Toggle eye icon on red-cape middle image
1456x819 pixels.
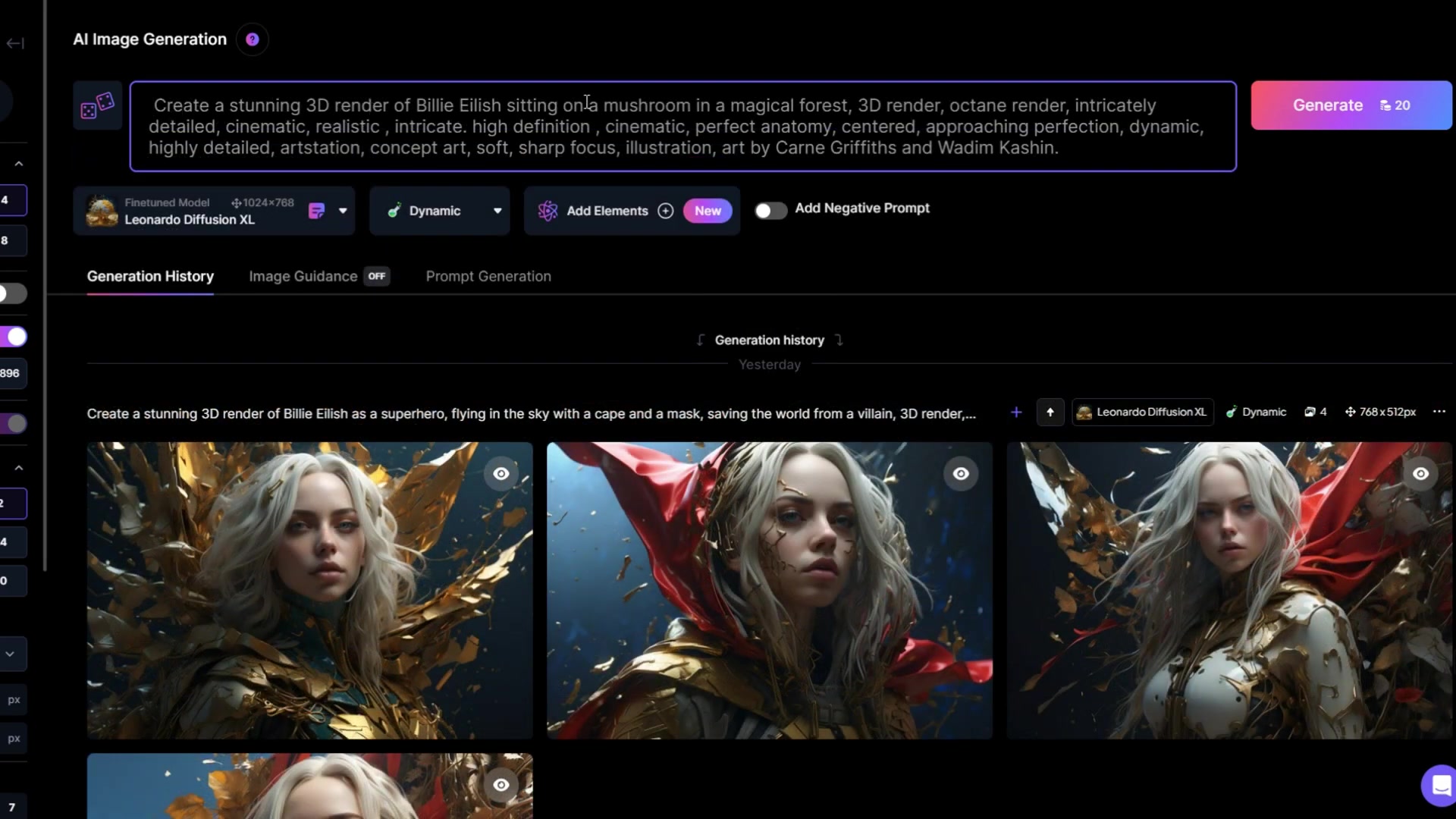961,474
